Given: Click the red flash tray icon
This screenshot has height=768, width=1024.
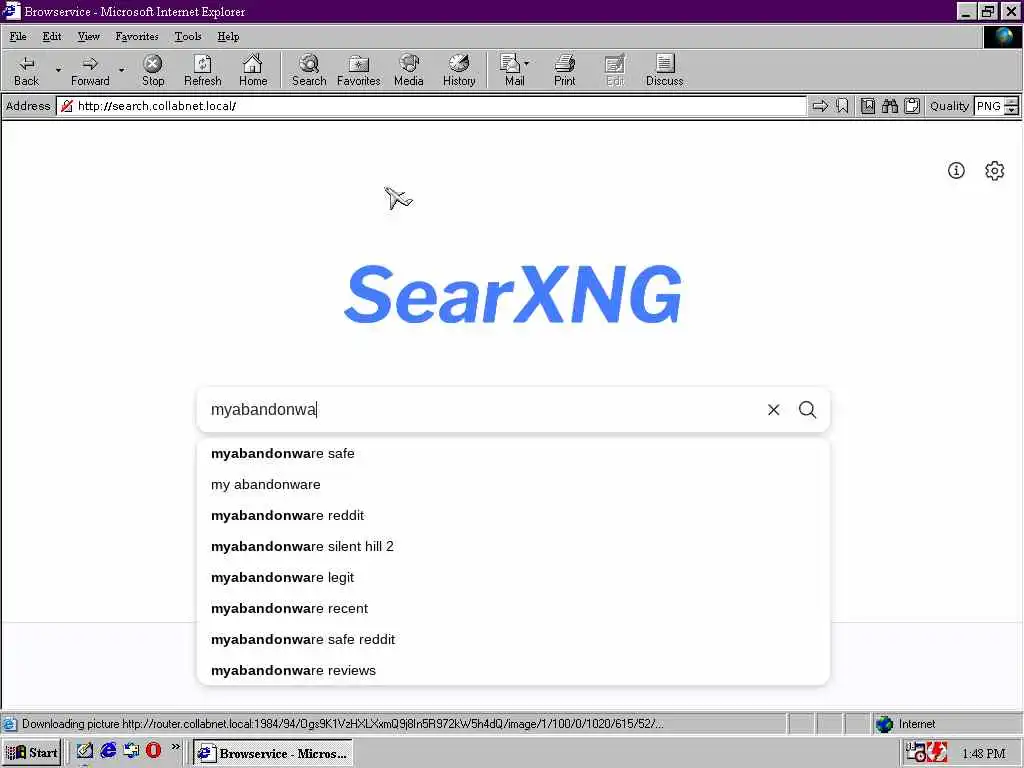Looking at the screenshot, I should point(938,752).
